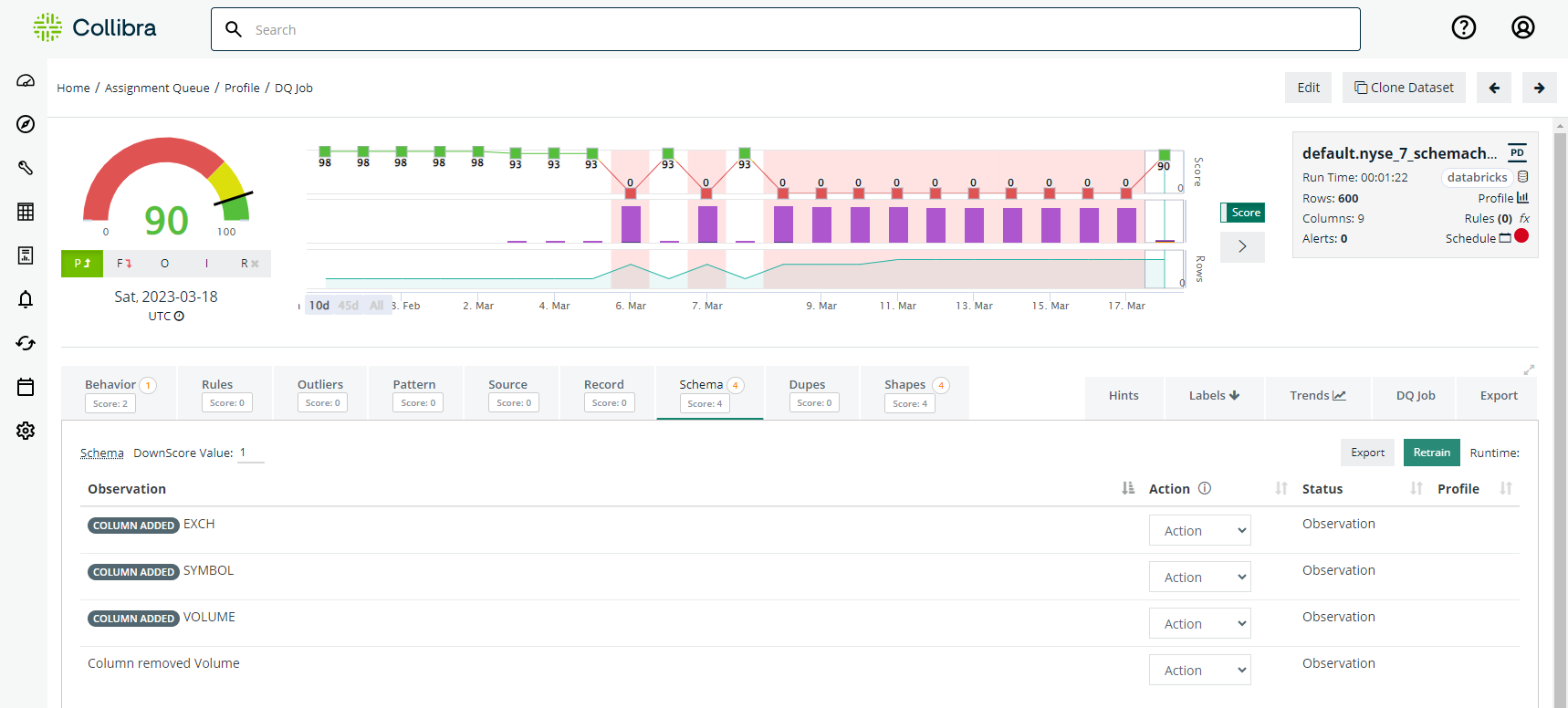Open the Profile bar chart icon
1568x708 pixels.
1522,198
